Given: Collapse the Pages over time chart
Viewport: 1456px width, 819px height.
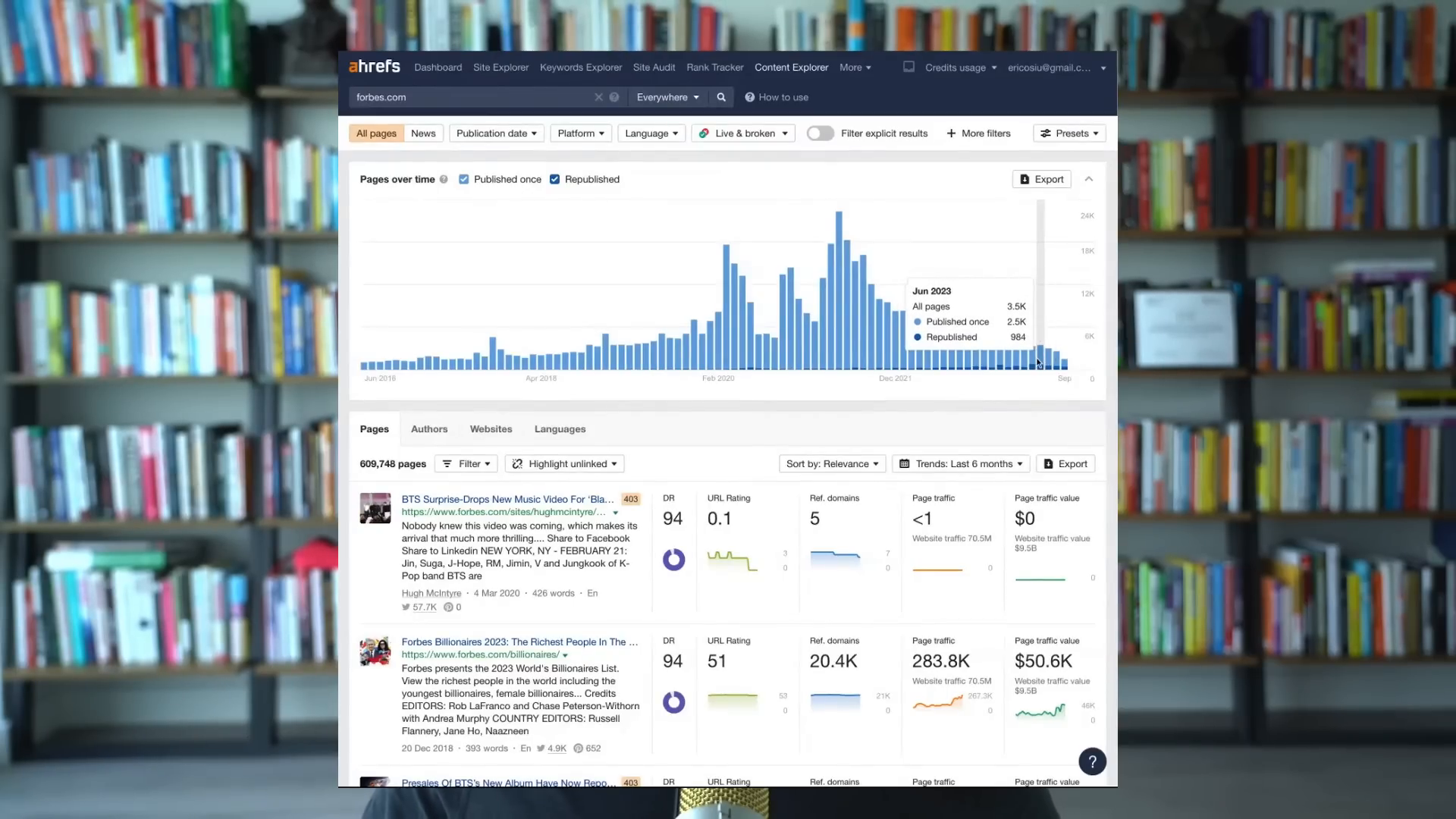Looking at the screenshot, I should [x=1088, y=179].
